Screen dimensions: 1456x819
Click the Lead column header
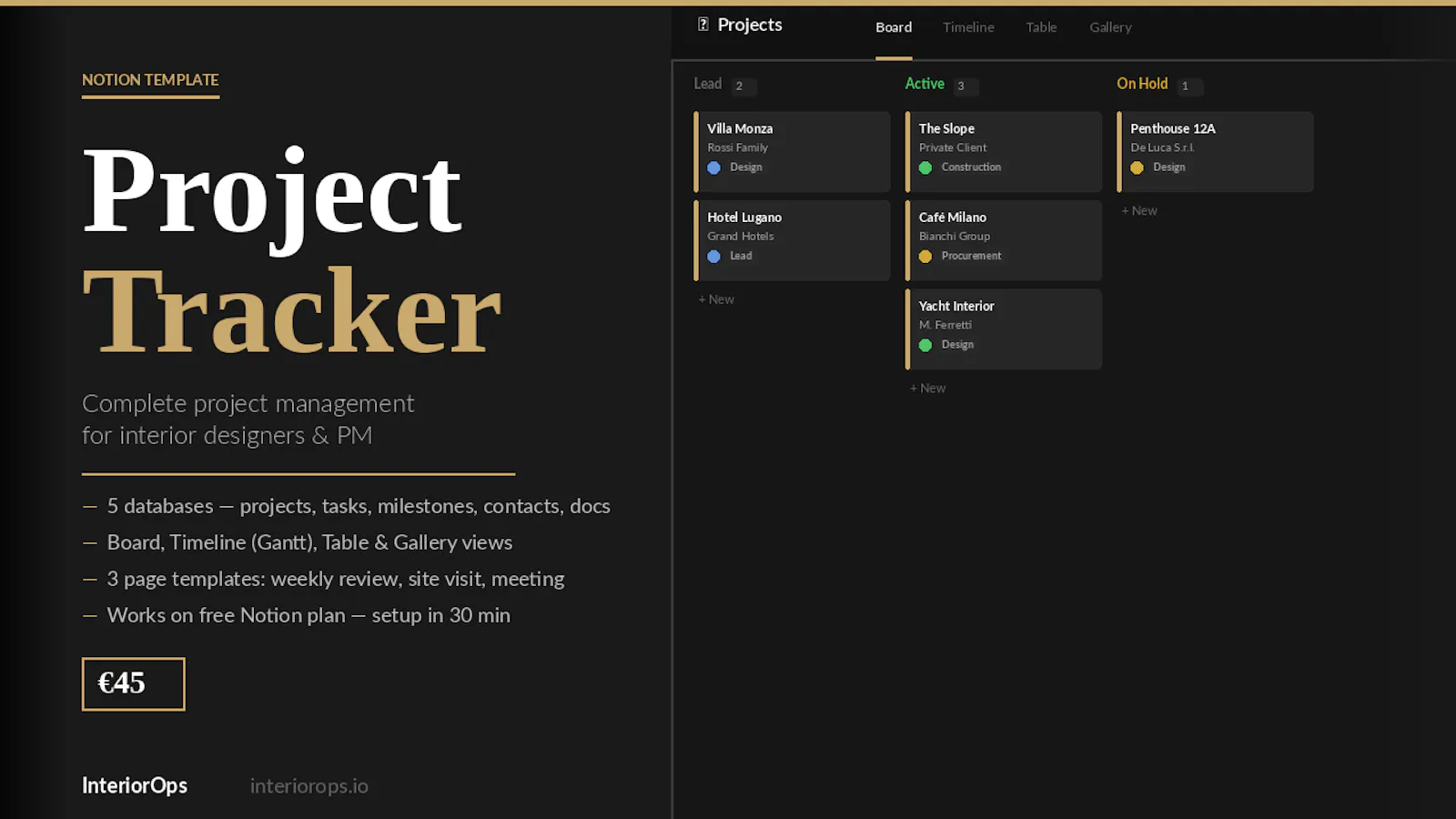pos(707,84)
